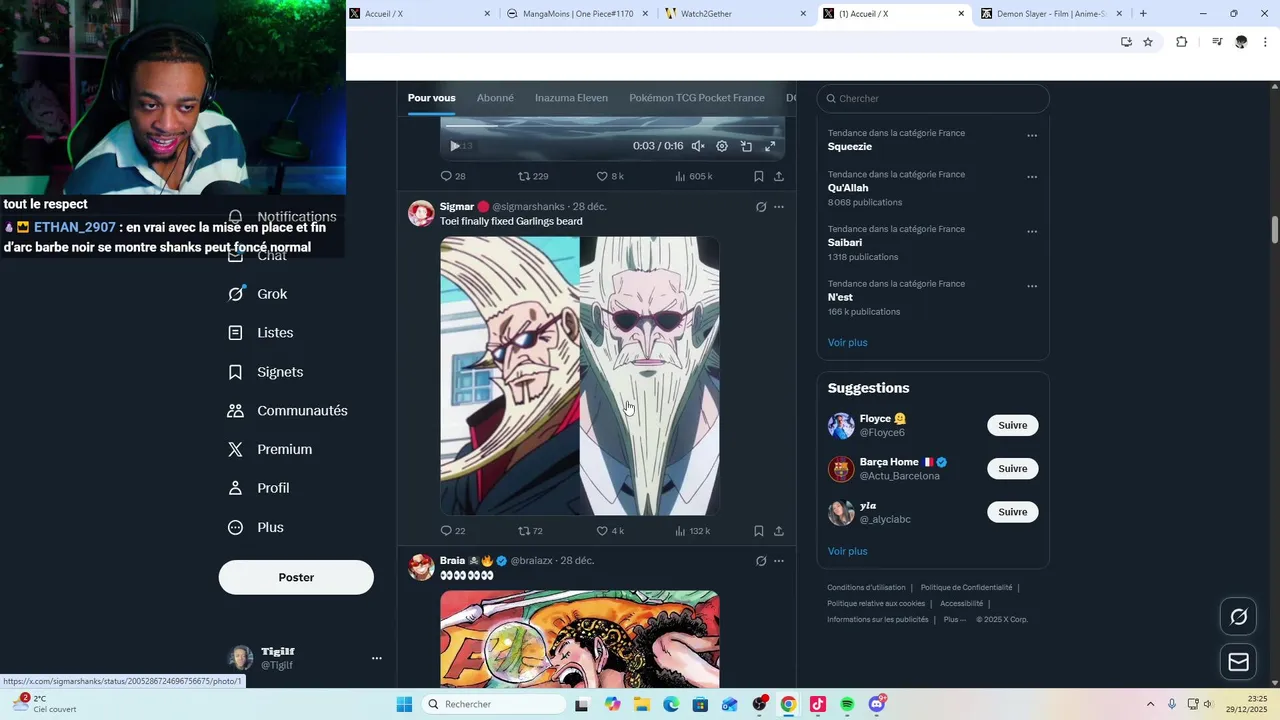
Task: Open the Chrome extensions puzzle icon
Action: (x=1181, y=42)
